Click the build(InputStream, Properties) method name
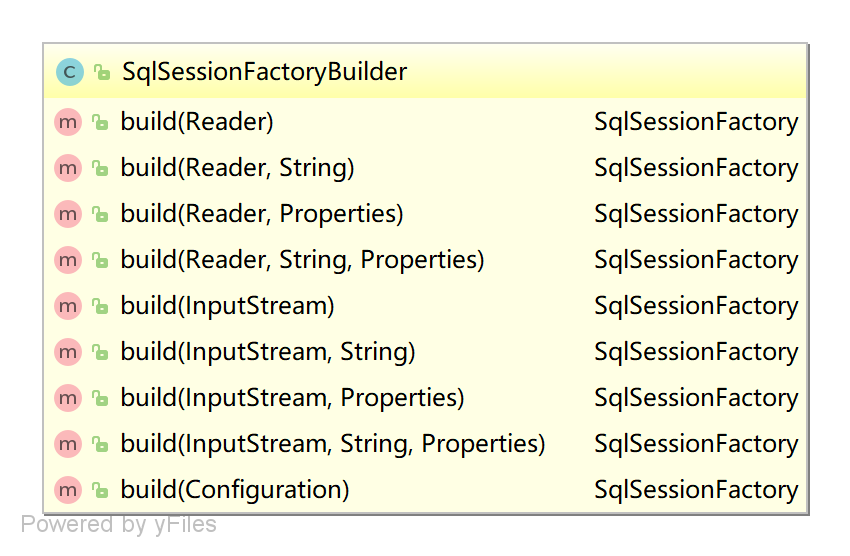The width and height of the screenshot is (850, 556). click(292, 398)
